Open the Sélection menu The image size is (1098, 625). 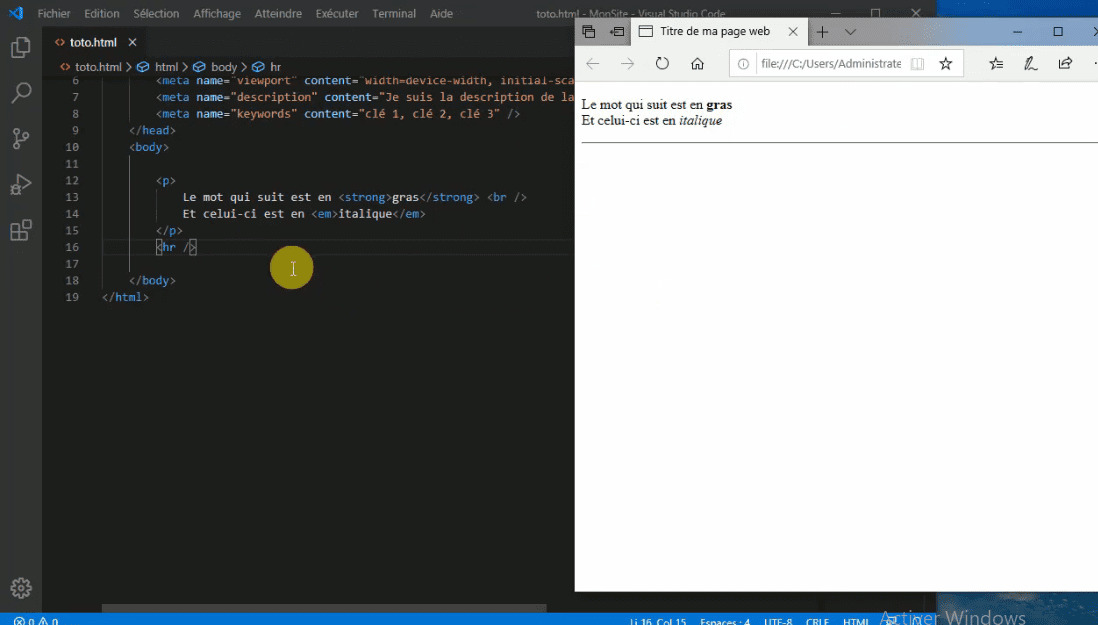point(156,13)
